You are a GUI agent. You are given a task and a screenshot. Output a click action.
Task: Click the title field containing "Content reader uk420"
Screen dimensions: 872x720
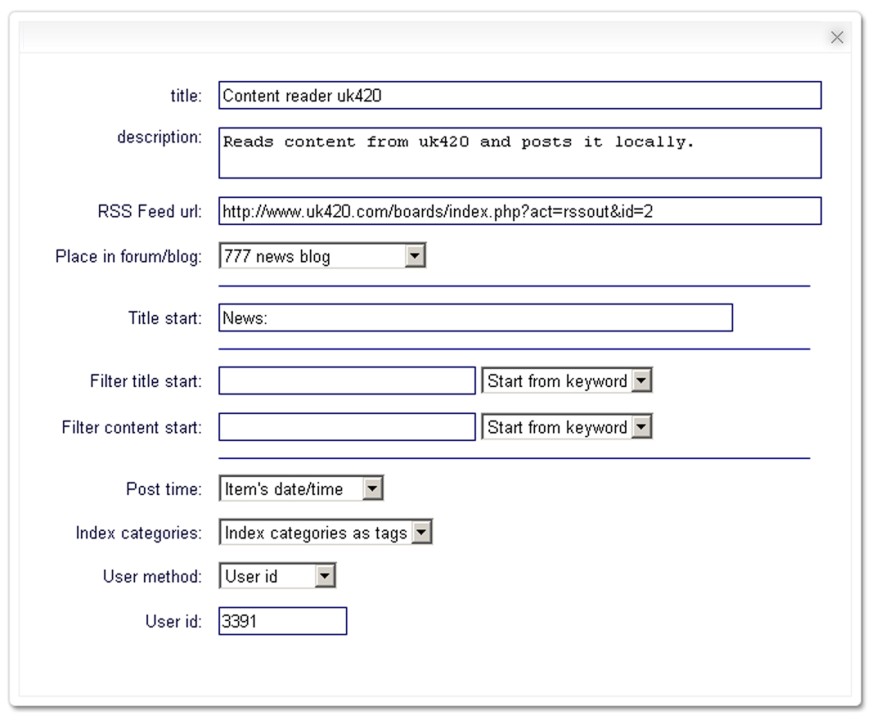tap(519, 96)
